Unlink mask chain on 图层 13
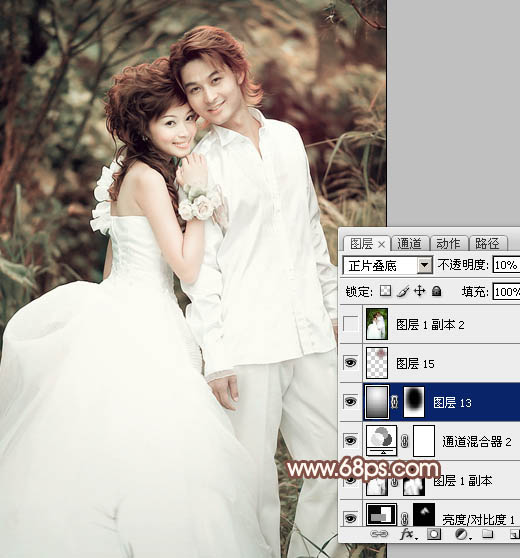Screen dimensions: 520x558 (x=394, y=402)
